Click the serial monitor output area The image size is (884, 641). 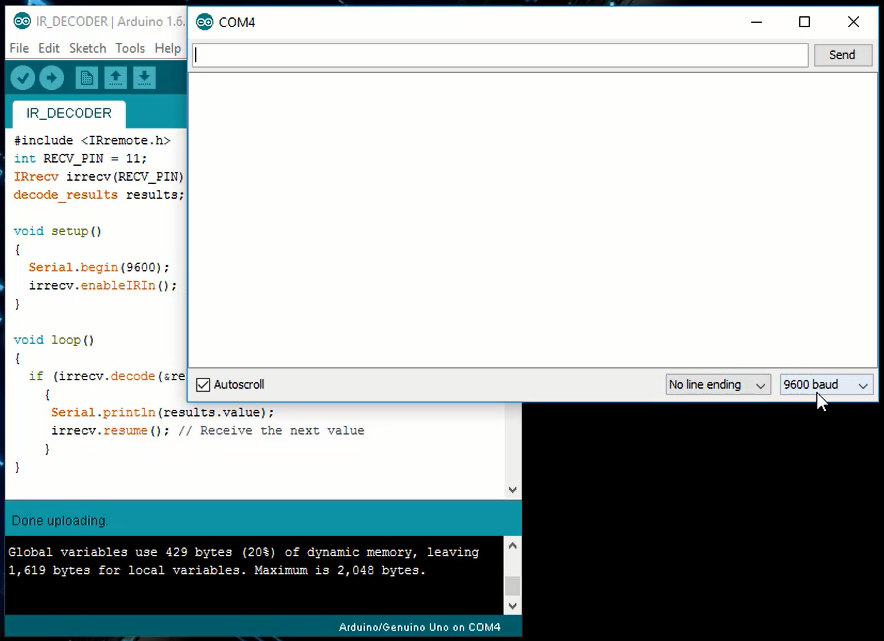pos(532,220)
